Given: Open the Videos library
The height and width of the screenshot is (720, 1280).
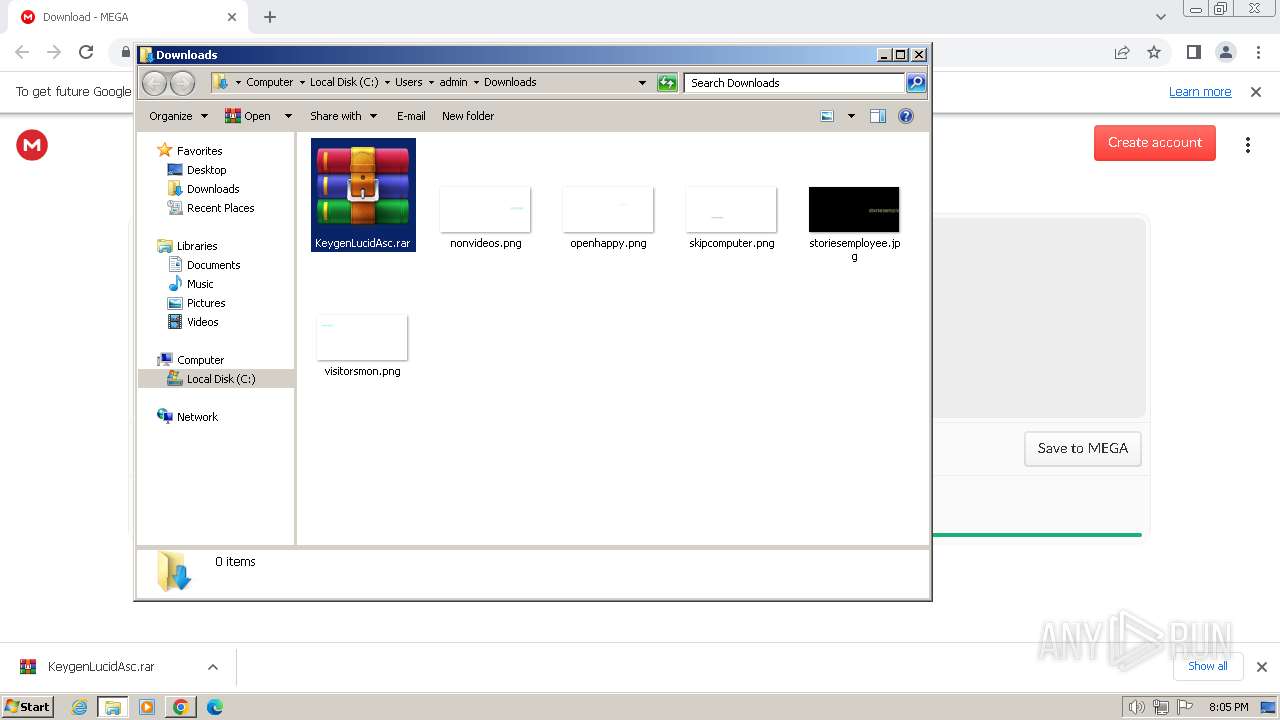Looking at the screenshot, I should [x=202, y=322].
